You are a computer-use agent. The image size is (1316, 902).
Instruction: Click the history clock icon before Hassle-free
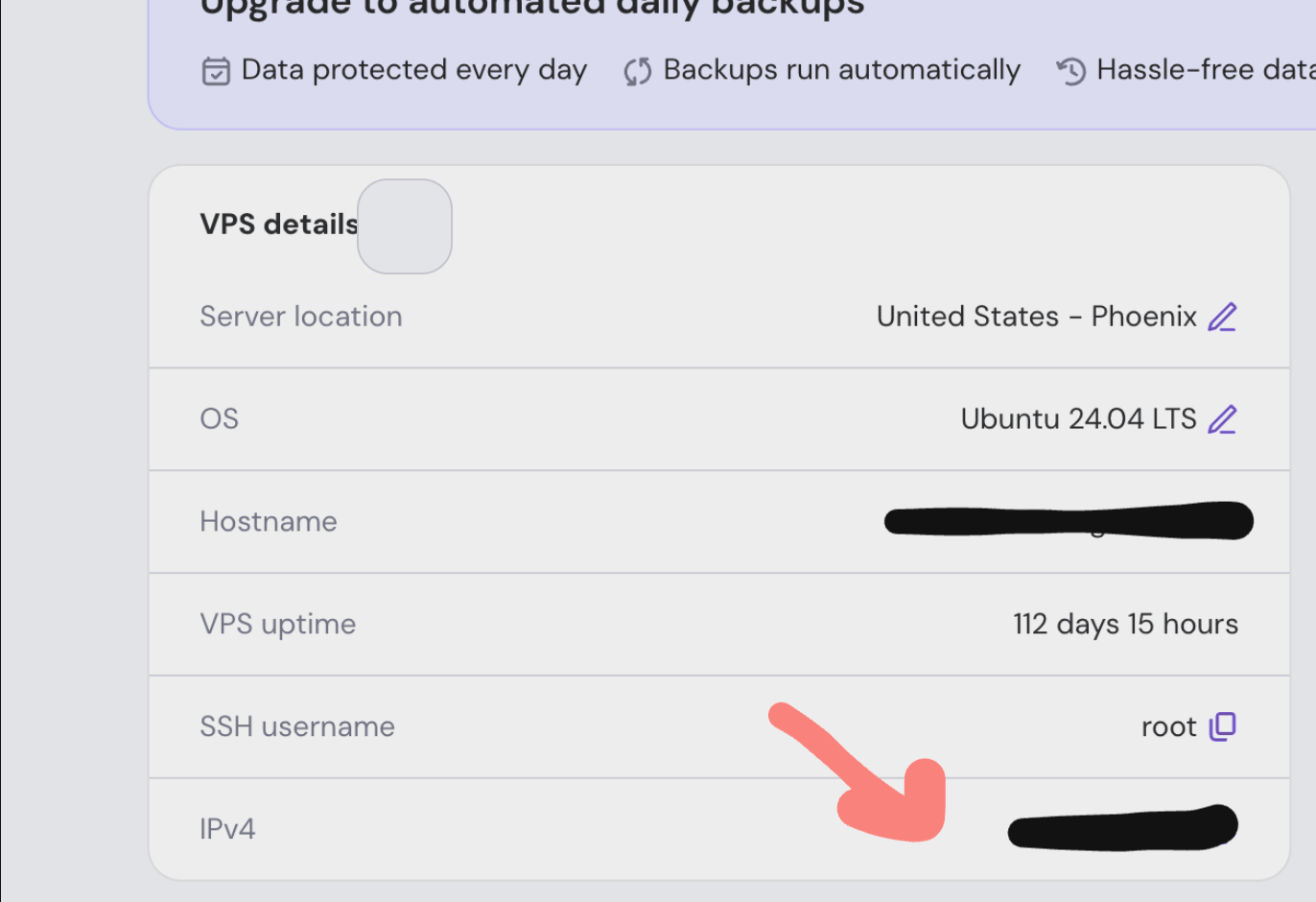tap(1071, 71)
